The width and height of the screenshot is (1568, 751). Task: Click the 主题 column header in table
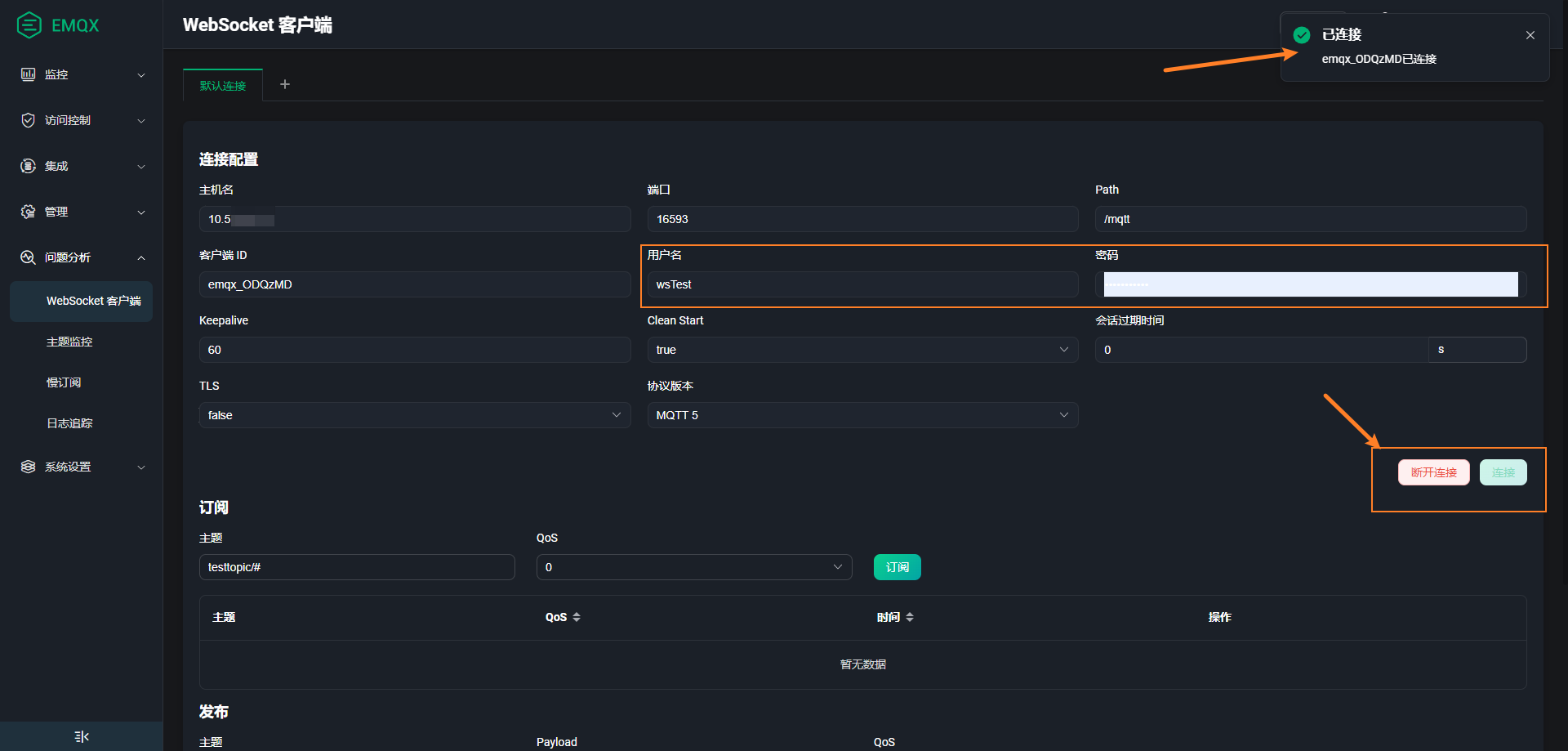(x=224, y=617)
